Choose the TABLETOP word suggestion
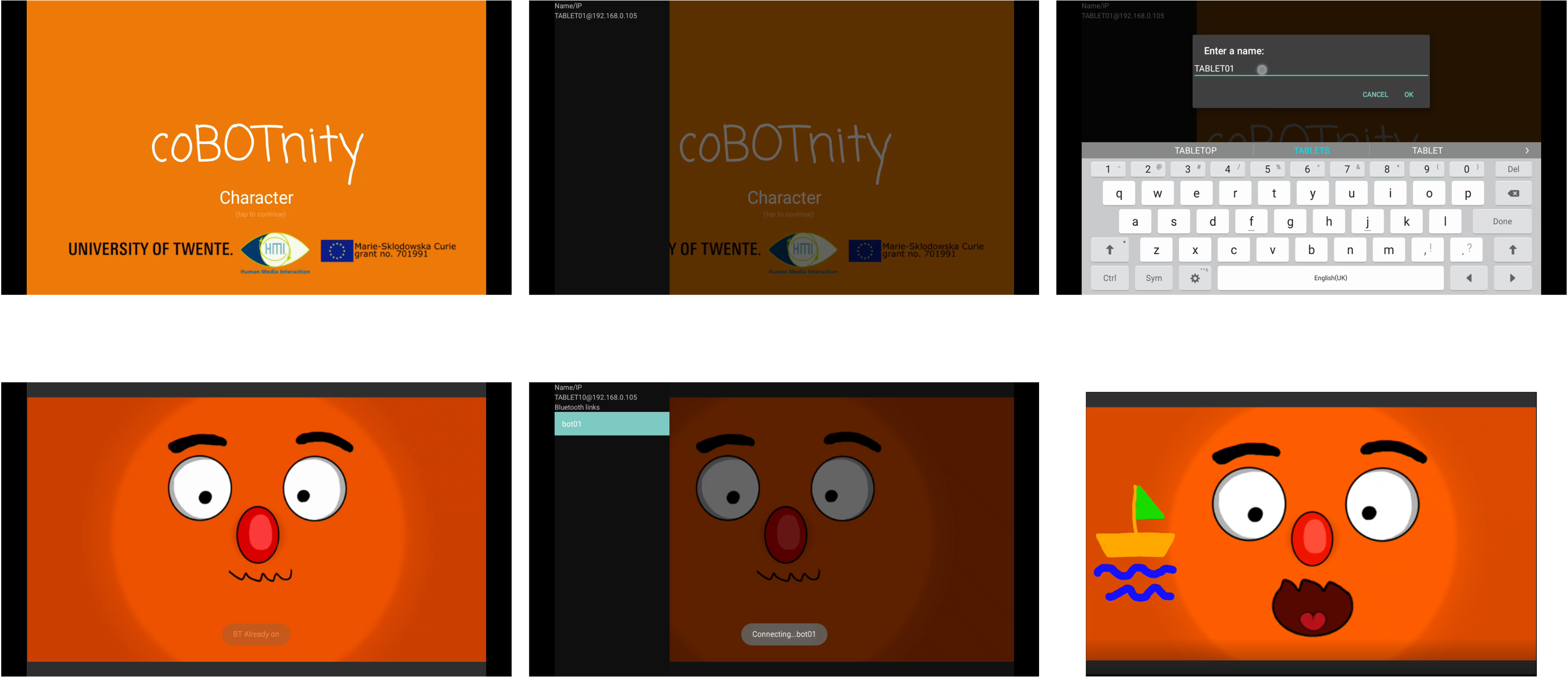The image size is (1568, 677). pyautogui.click(x=1195, y=150)
